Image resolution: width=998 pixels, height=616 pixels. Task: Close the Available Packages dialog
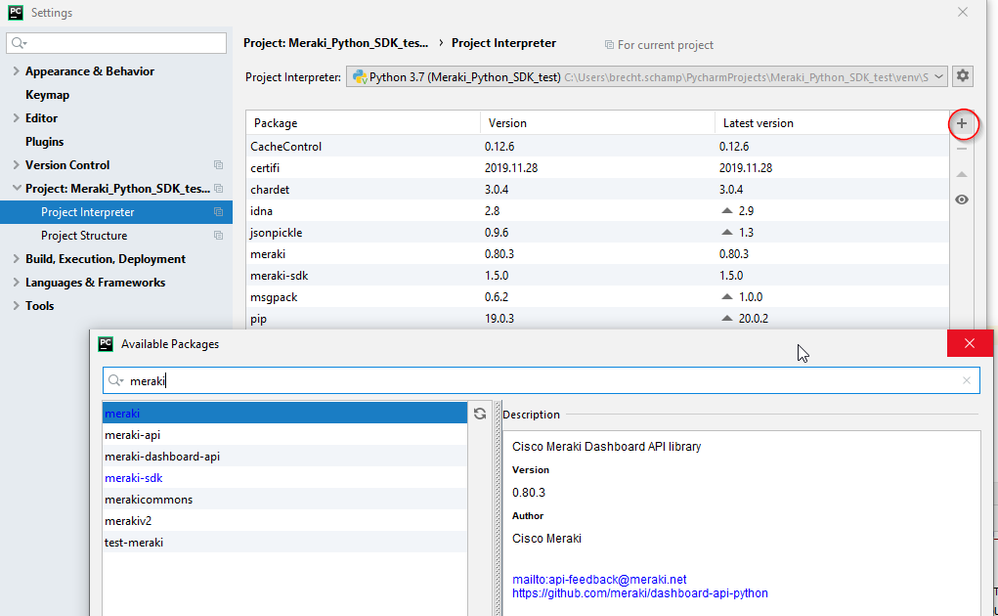969,344
